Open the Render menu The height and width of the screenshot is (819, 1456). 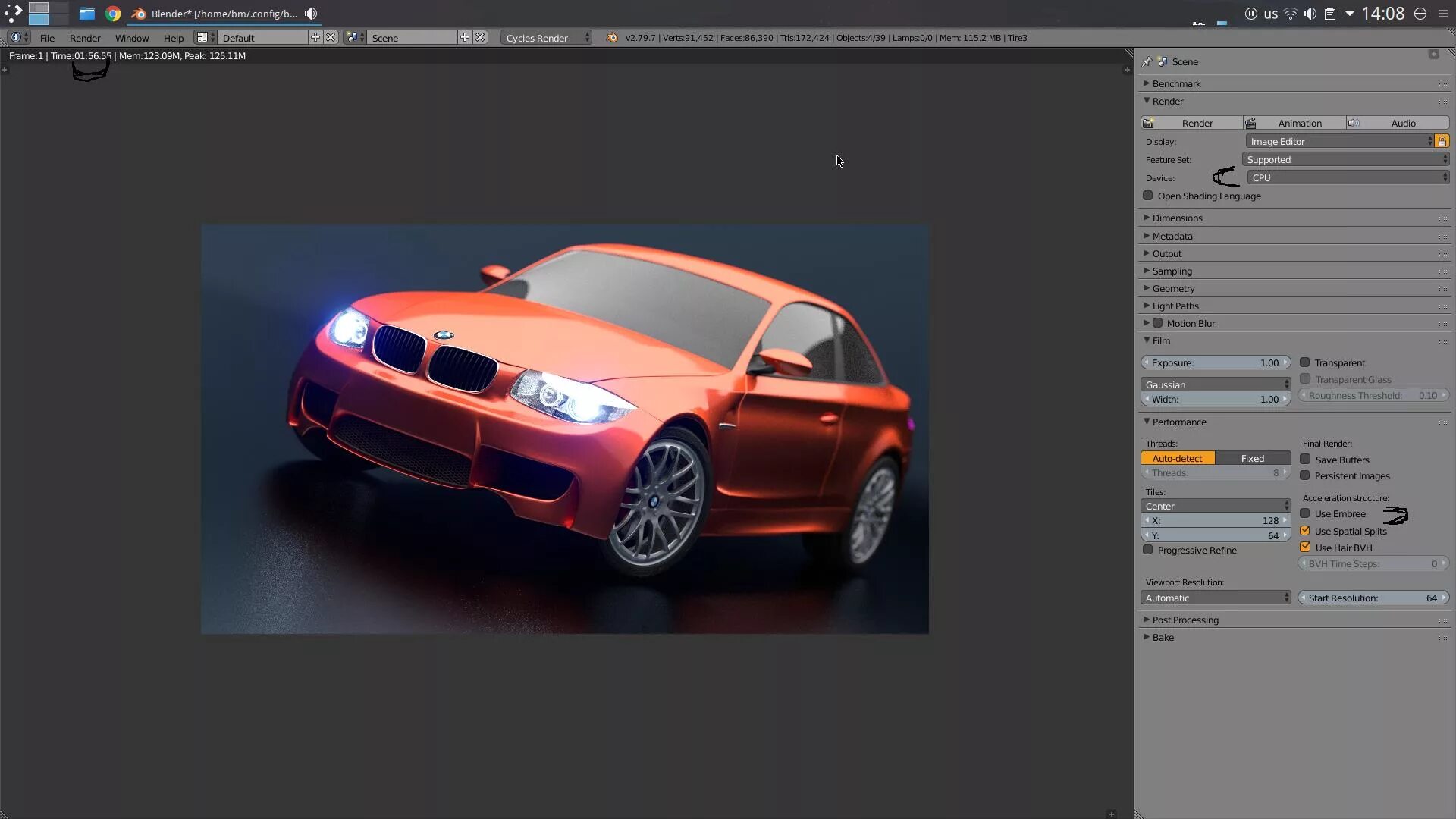(85, 38)
